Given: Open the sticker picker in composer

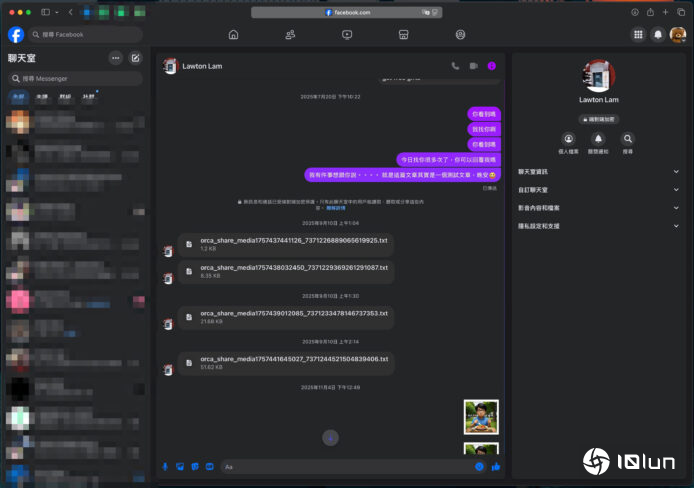Looking at the screenshot, I should point(195,467).
